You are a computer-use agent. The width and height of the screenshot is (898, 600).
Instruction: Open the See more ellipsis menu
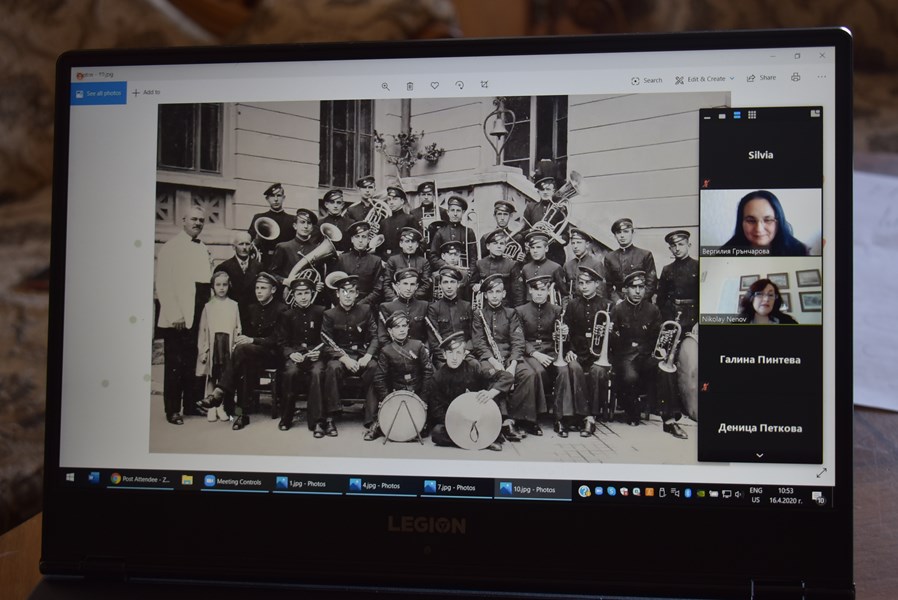821,77
